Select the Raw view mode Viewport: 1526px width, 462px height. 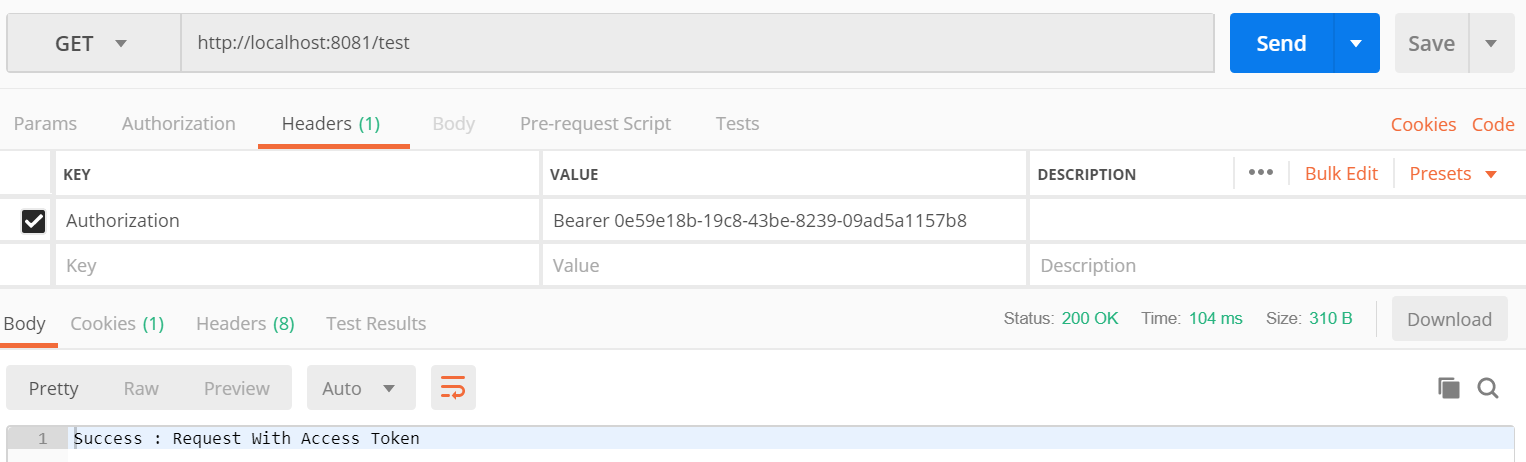click(141, 388)
